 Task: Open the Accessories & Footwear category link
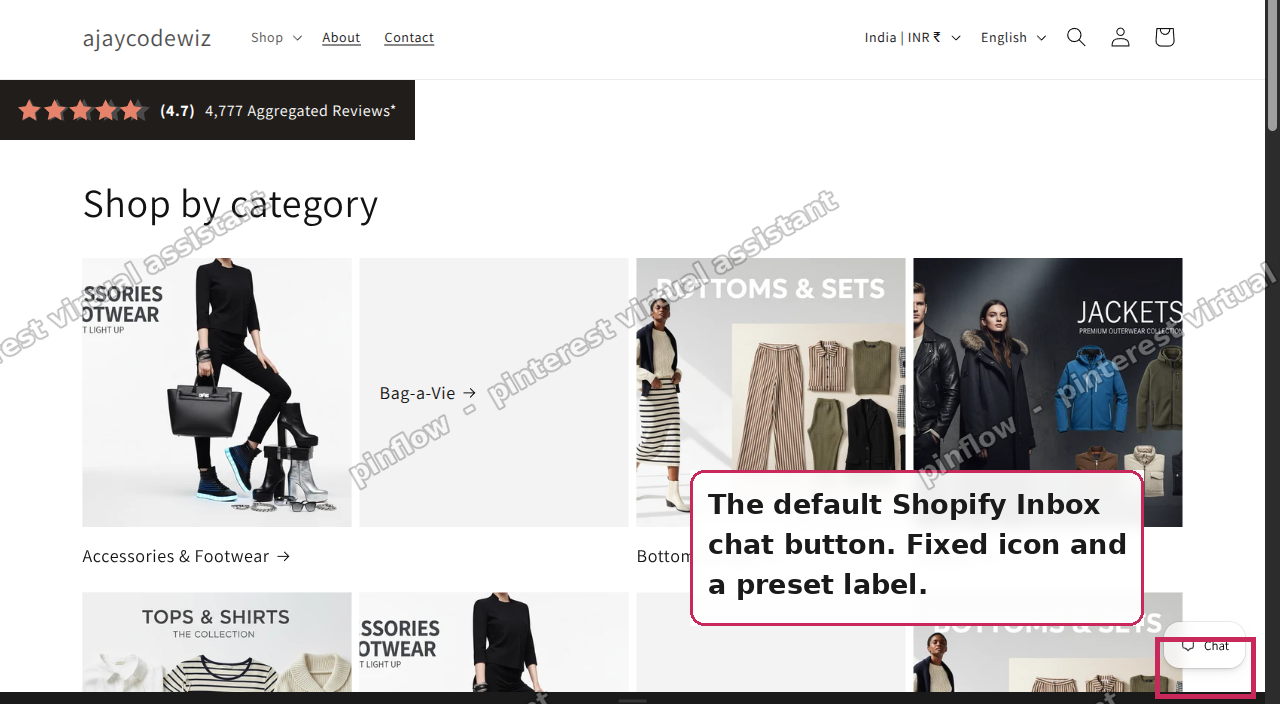[186, 556]
